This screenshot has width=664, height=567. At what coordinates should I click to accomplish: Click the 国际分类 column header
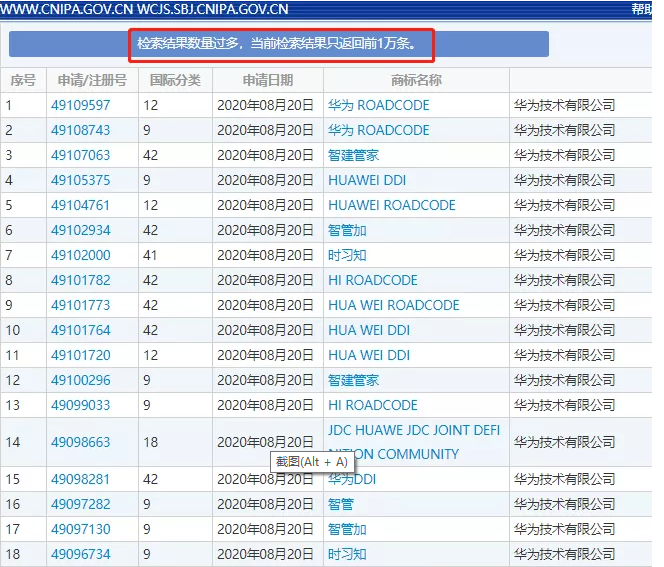click(175, 80)
